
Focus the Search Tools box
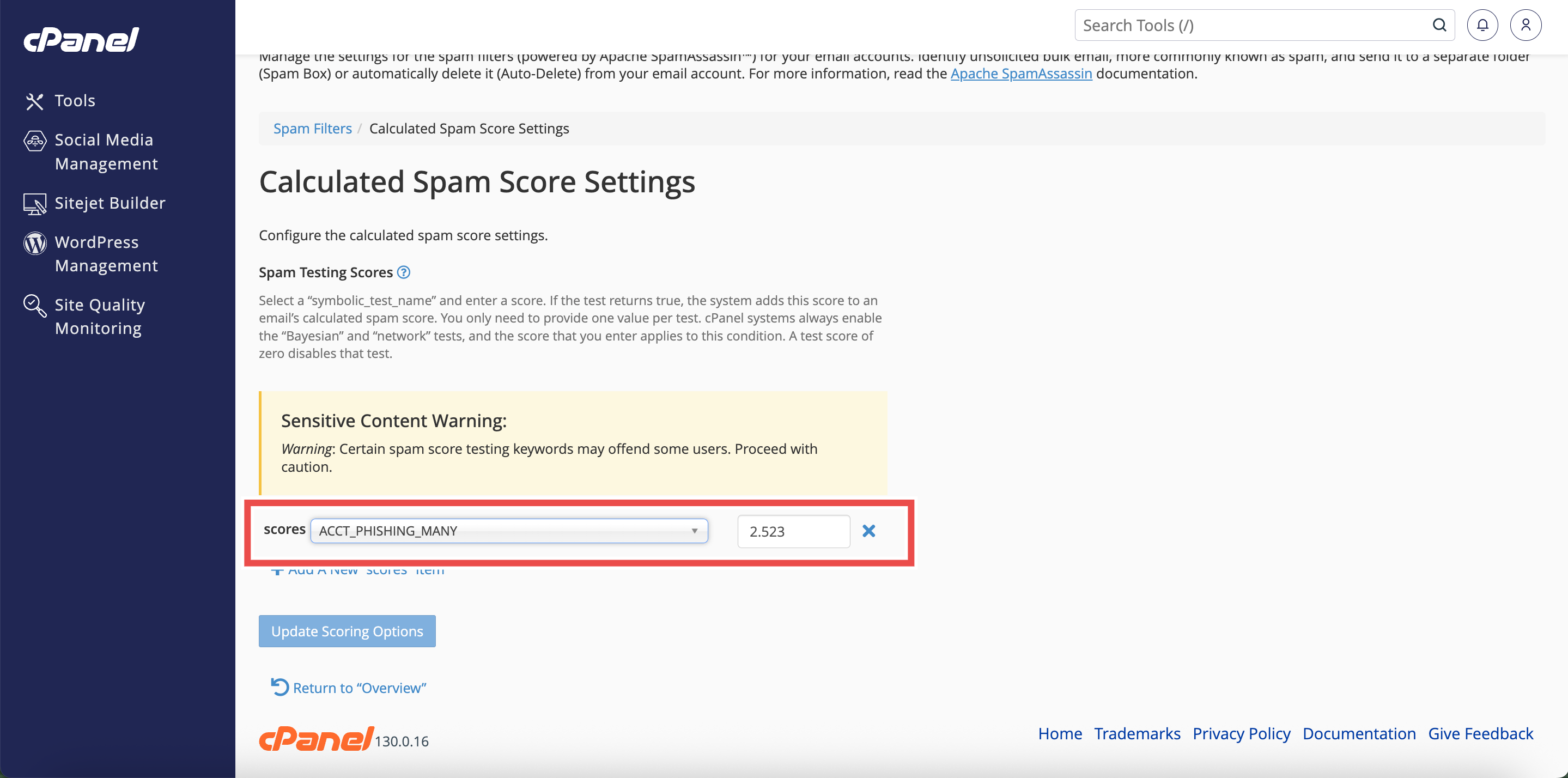coord(1248,25)
